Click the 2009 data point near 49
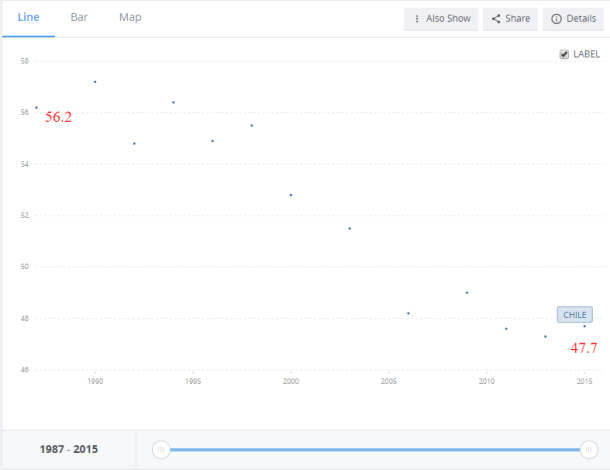Image resolution: width=610 pixels, height=470 pixels. click(x=467, y=293)
